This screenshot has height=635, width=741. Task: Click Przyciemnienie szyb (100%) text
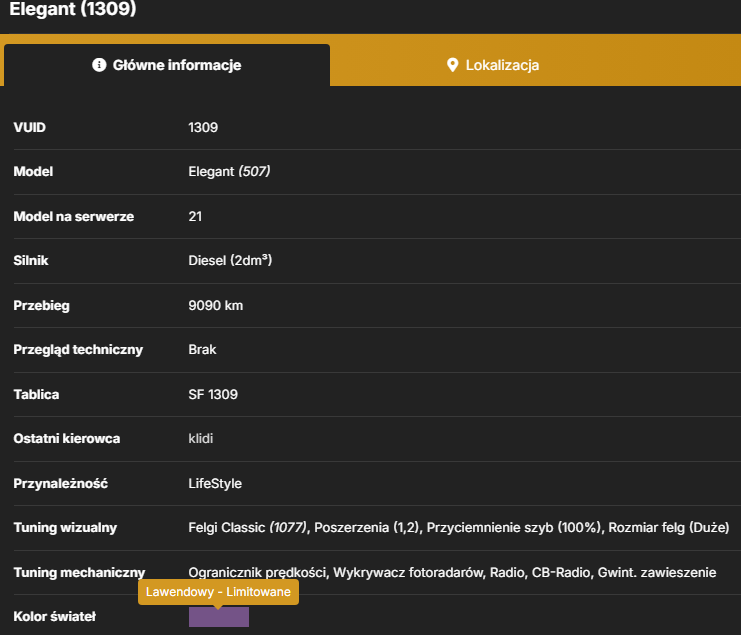click(515, 527)
